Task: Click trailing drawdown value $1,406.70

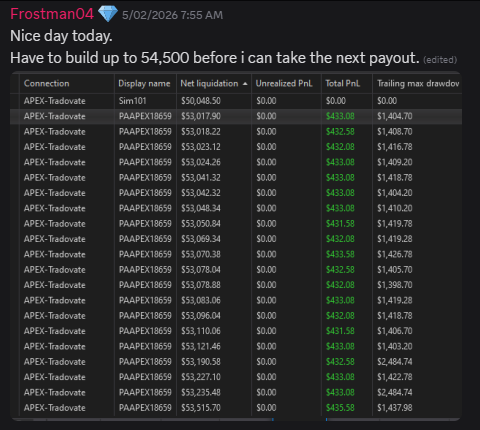Action: pyautogui.click(x=395, y=331)
